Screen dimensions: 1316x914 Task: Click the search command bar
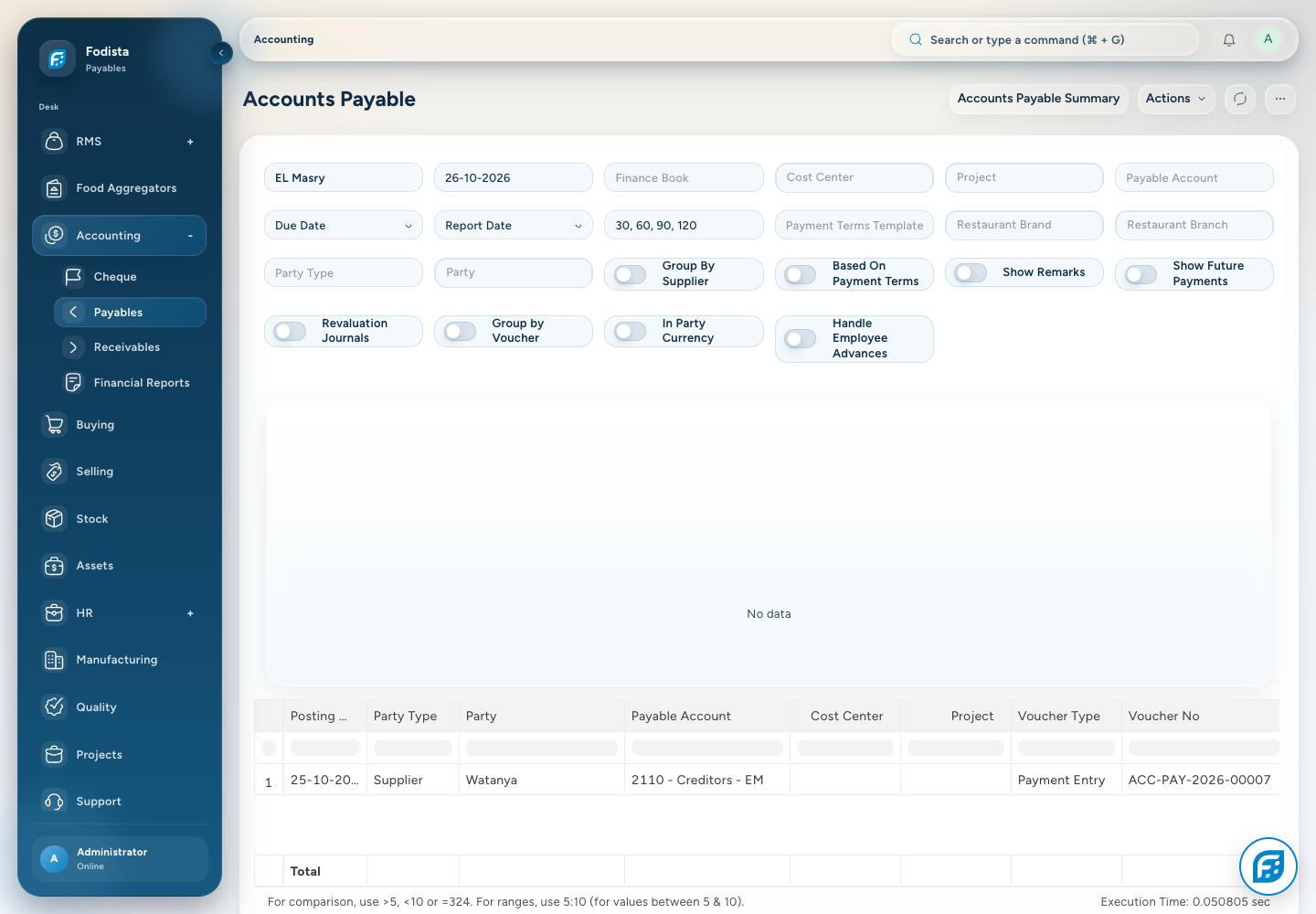coord(1045,40)
